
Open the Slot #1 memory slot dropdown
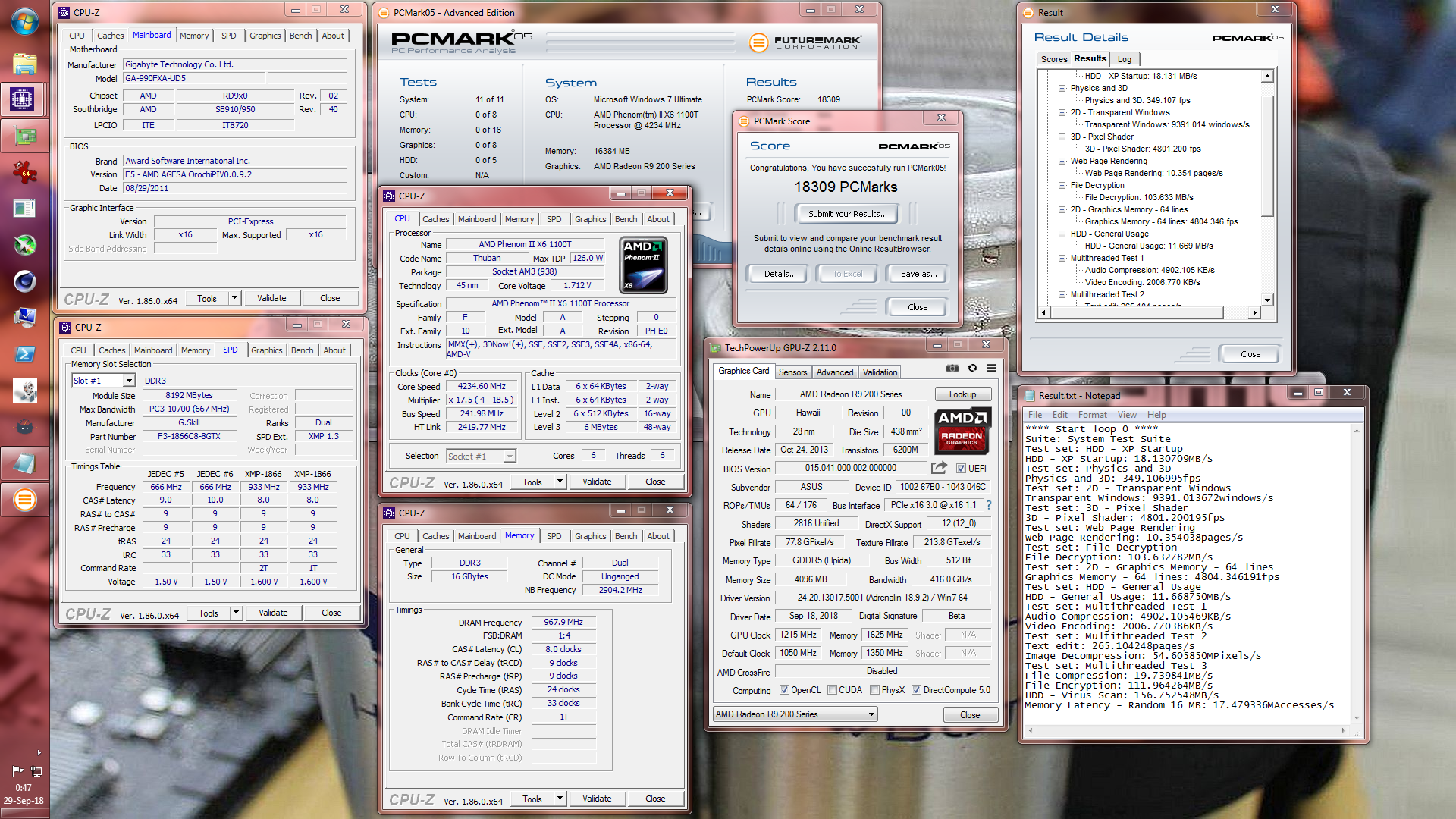[129, 381]
